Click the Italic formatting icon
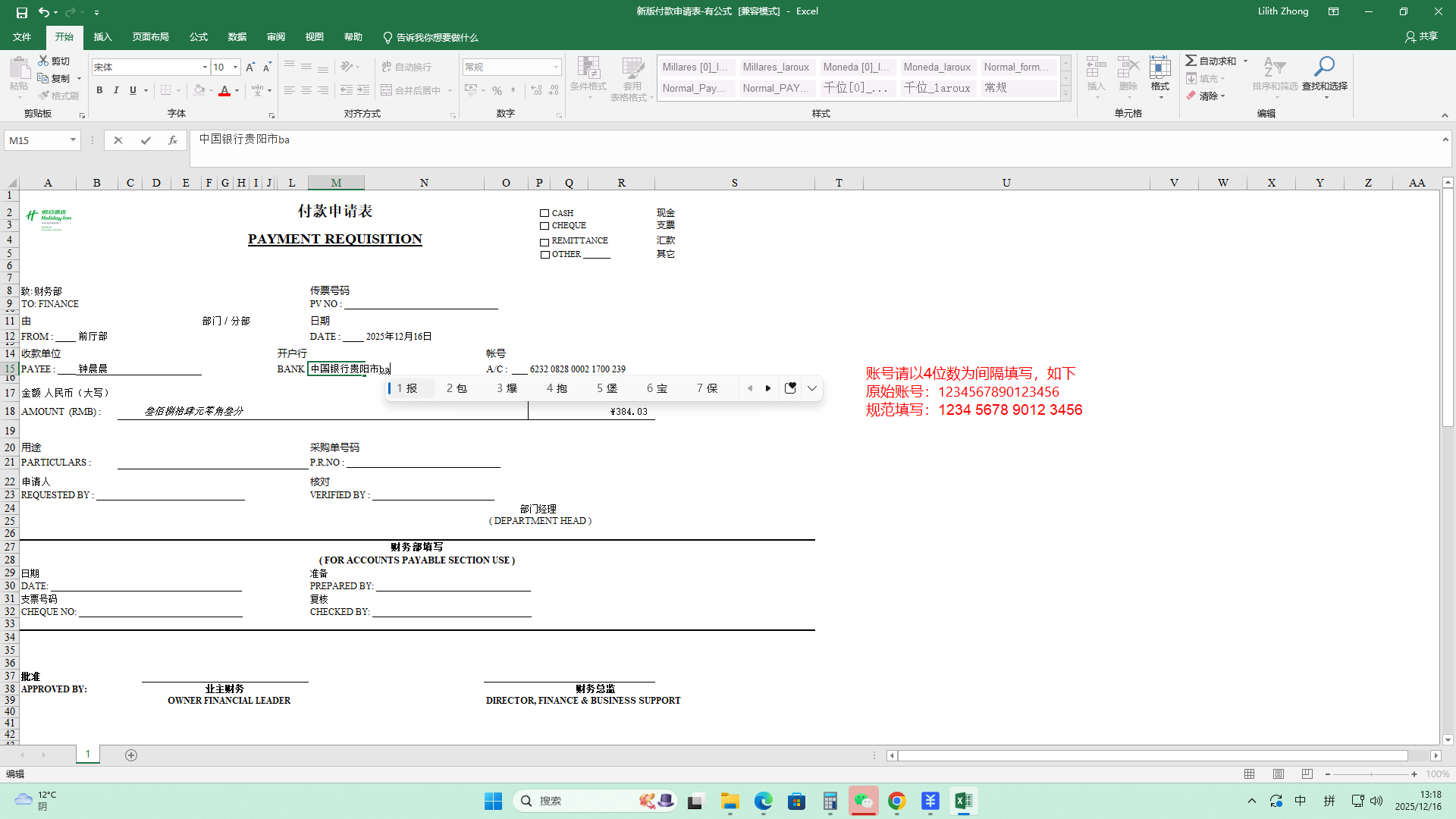The width and height of the screenshot is (1456, 819). pyautogui.click(x=116, y=90)
